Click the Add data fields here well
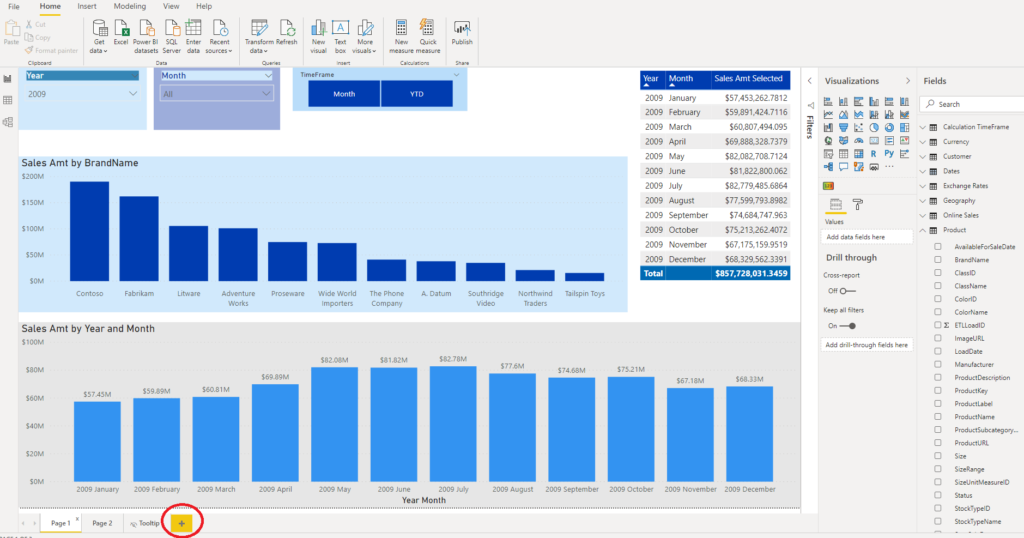Viewport: 1024px width, 538px height. pos(867,237)
